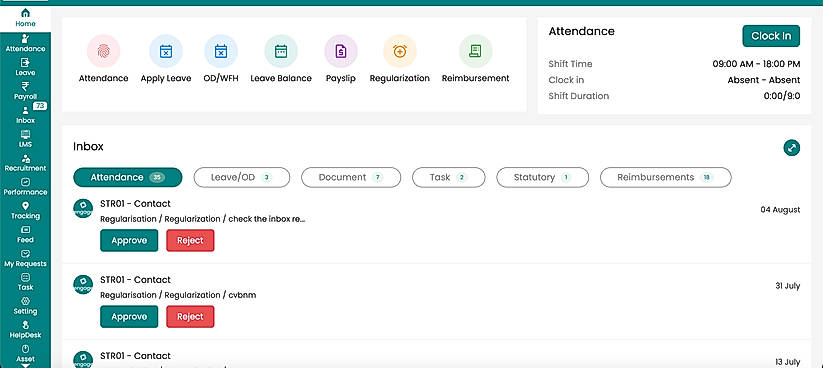This screenshot has width=823, height=368.
Task: Open the Reimbursement shortcut icon
Action: pos(475,51)
